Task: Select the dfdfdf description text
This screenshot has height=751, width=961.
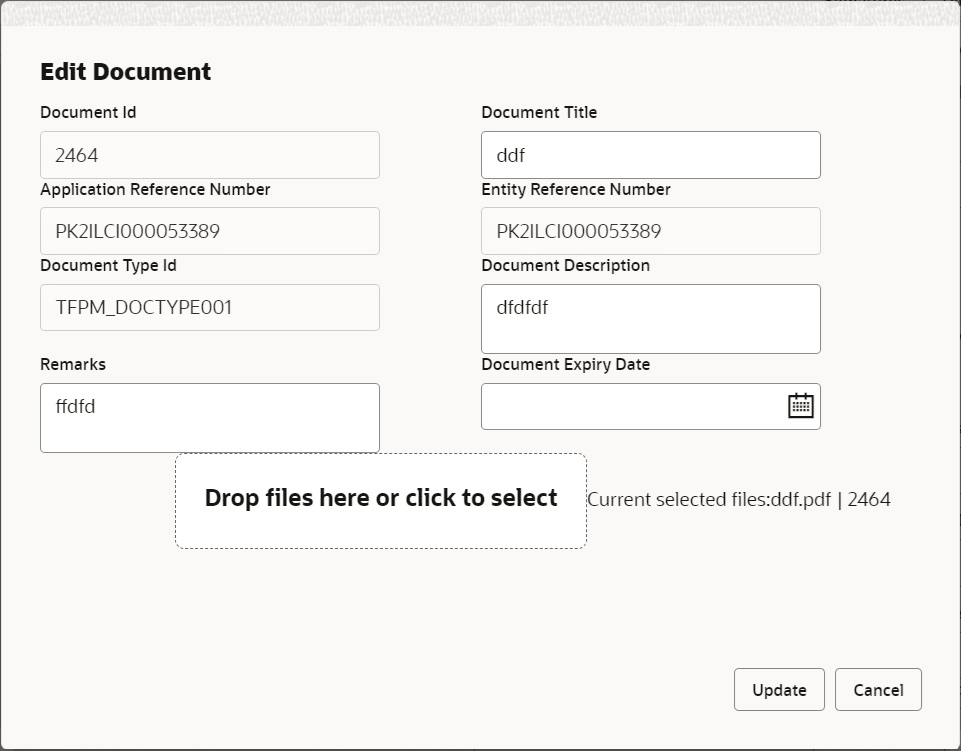Action: point(521,308)
